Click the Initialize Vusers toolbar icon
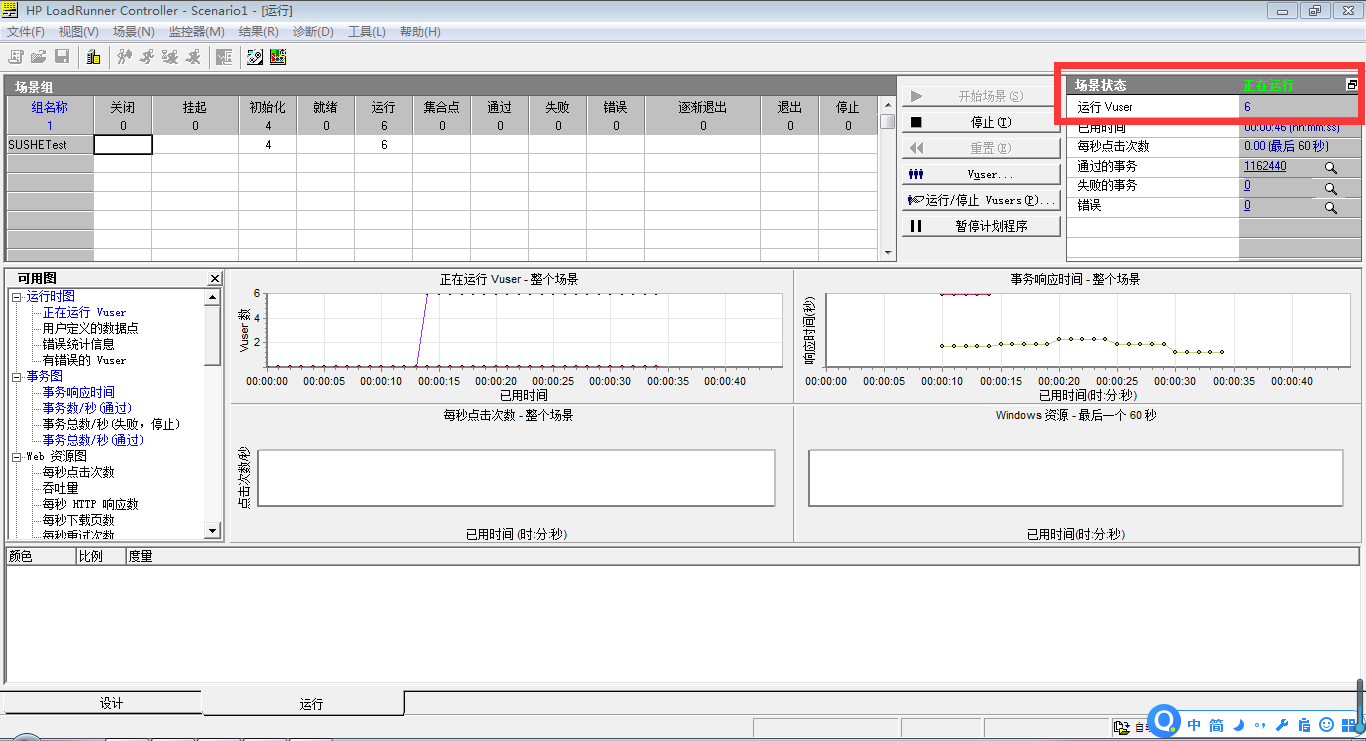Image resolution: width=1366 pixels, height=741 pixels. (124, 57)
